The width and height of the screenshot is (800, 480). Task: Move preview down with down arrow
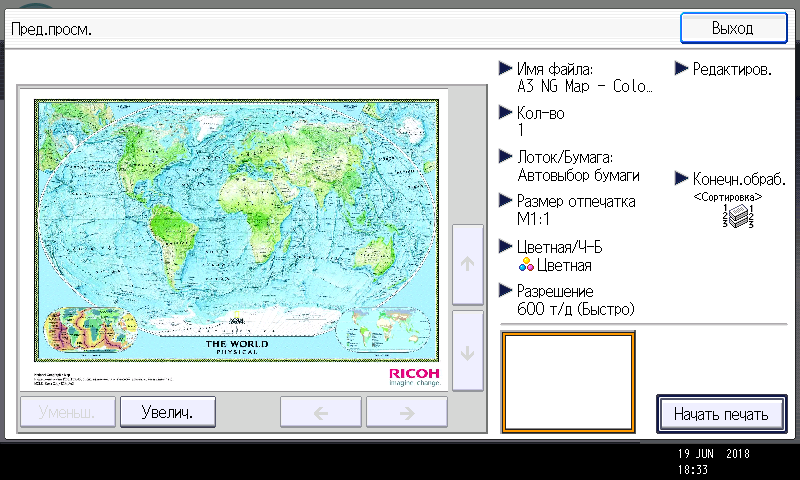(x=467, y=351)
